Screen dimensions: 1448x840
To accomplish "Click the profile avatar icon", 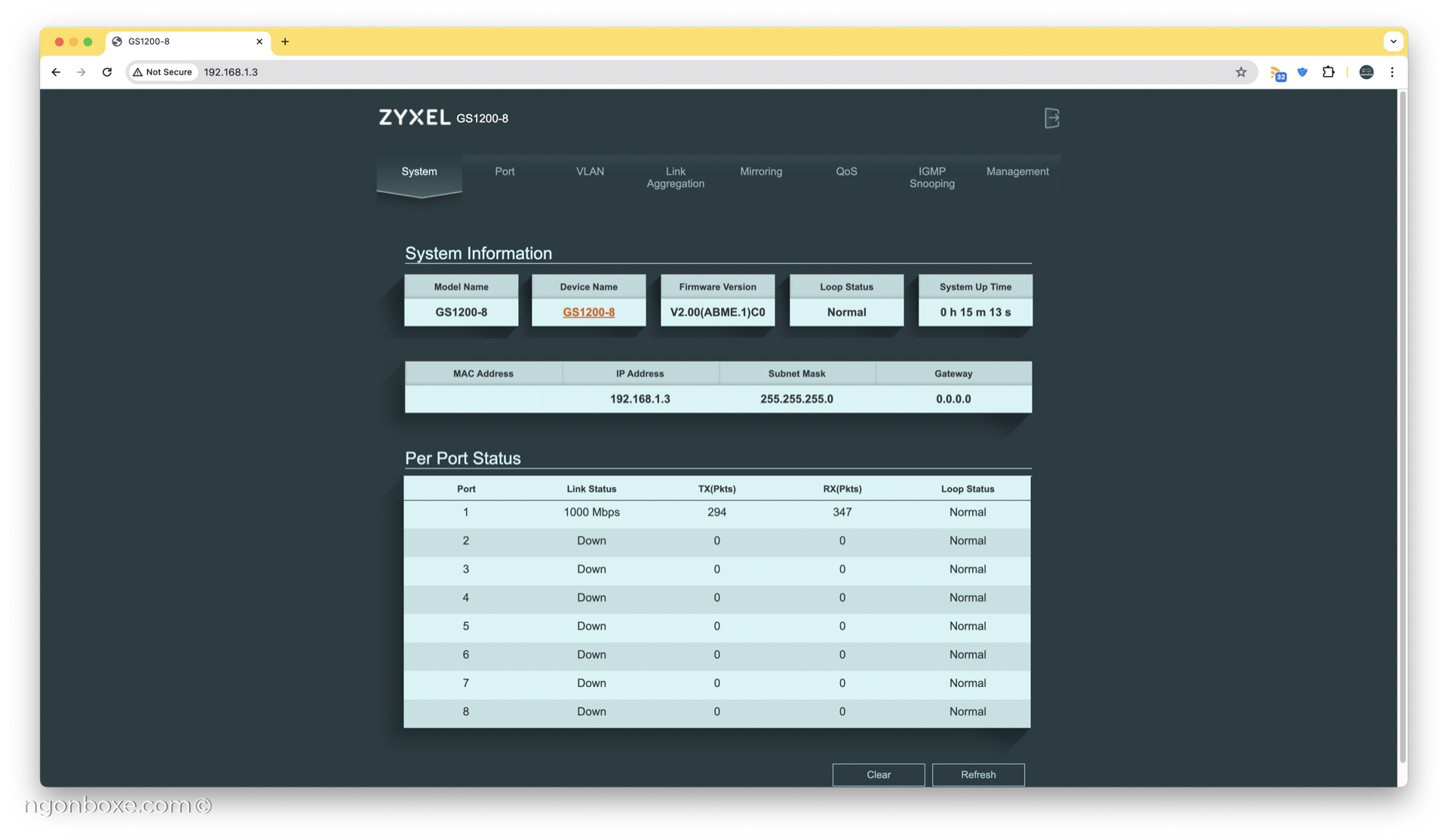I will tap(1366, 72).
